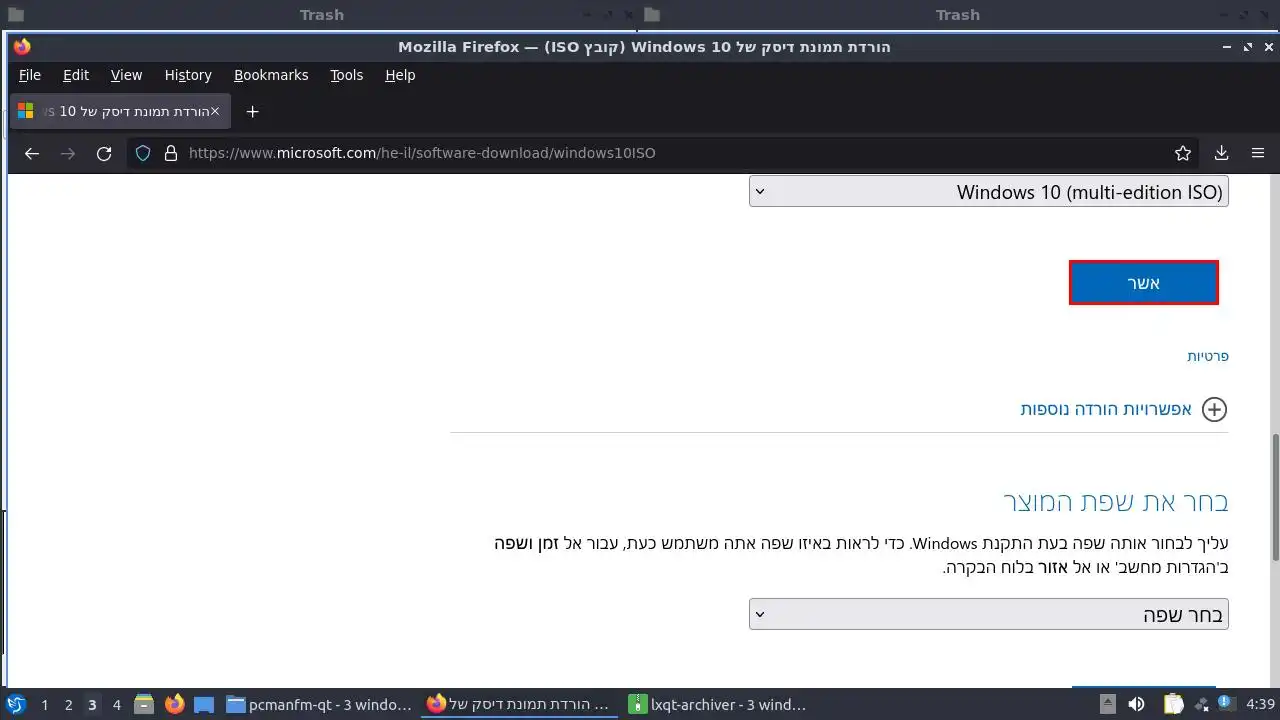The width and height of the screenshot is (1280, 720).
Task: Select the Windows 10 download browser tab
Action: 120,111
